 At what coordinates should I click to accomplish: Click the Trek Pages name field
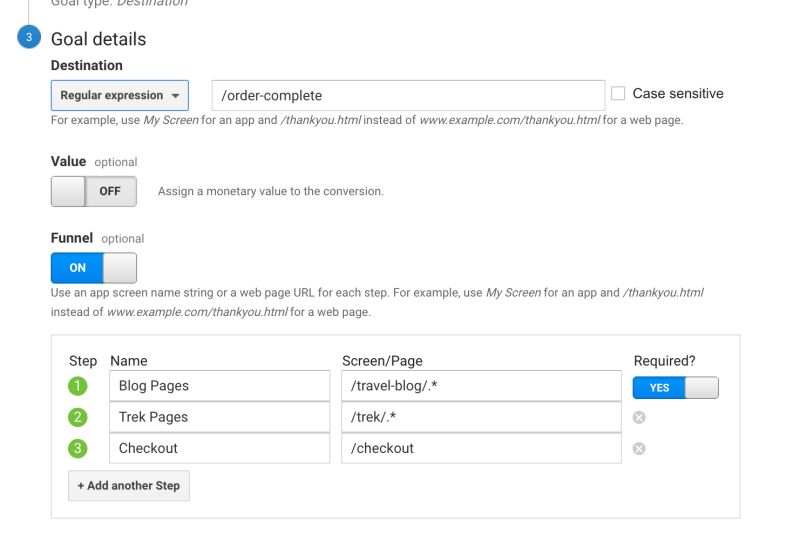219,417
